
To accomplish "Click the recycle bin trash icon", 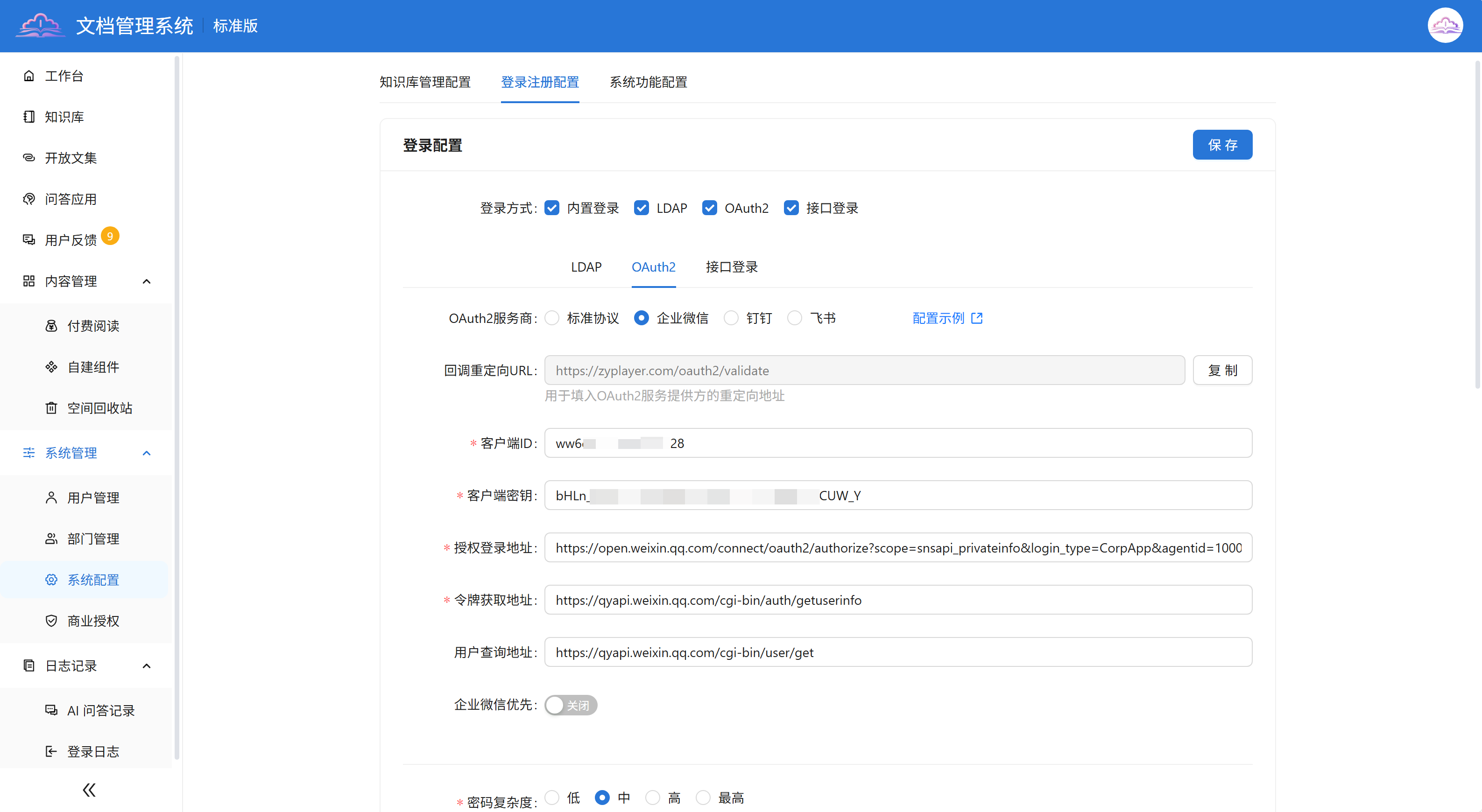I will pyautogui.click(x=51, y=408).
